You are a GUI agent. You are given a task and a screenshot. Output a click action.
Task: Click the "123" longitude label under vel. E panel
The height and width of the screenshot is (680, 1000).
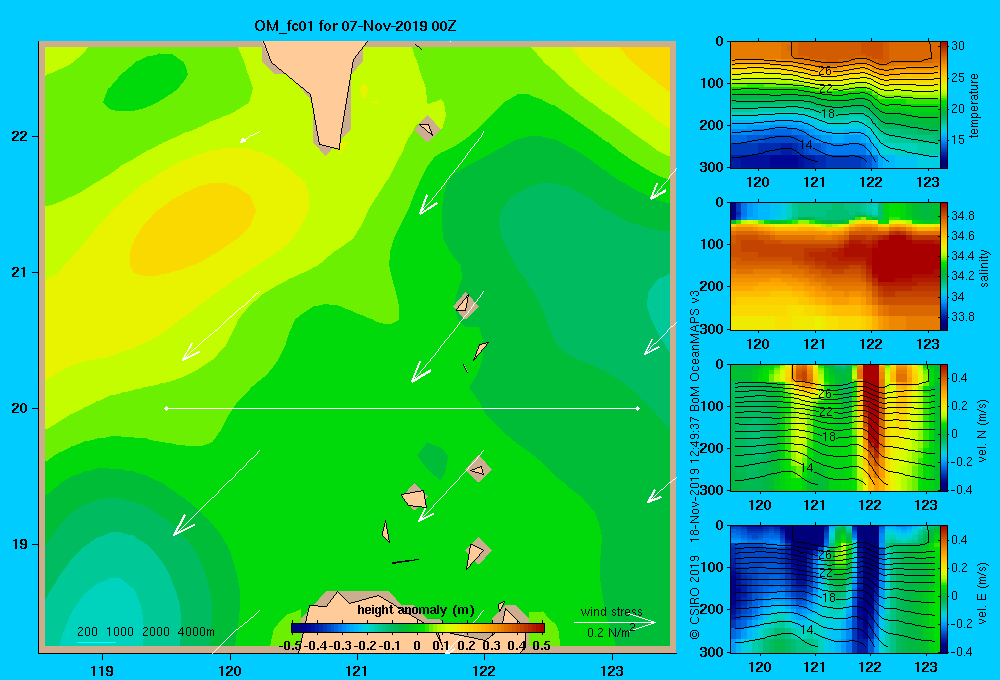point(926,667)
